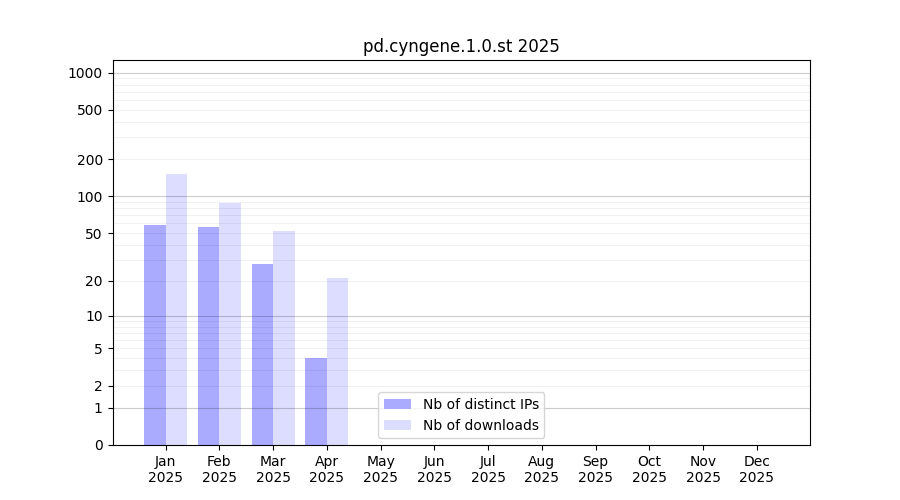Select the January downloads bar
The height and width of the screenshot is (500, 900).
pyautogui.click(x=176, y=310)
